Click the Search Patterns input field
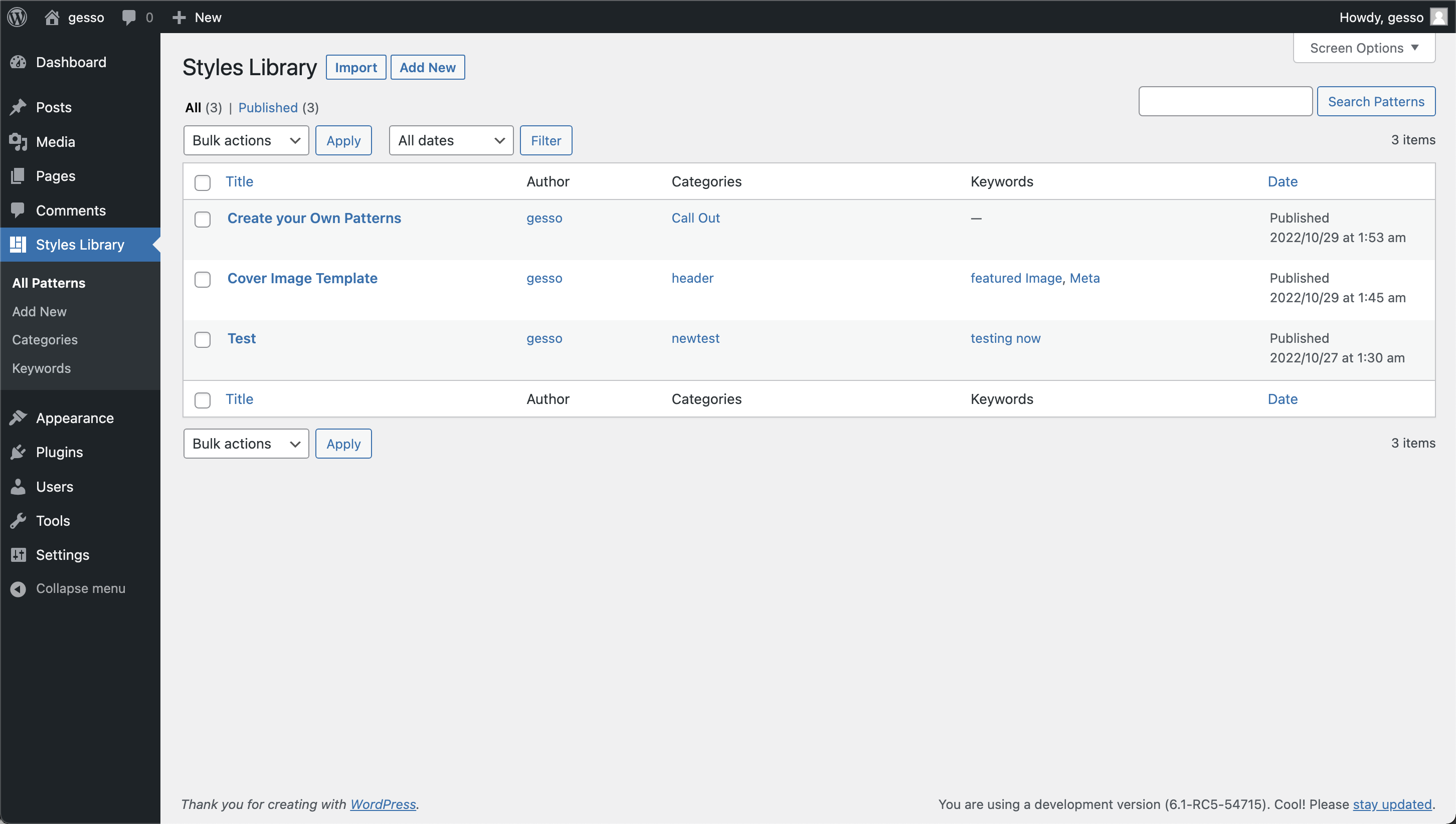 (x=1225, y=101)
